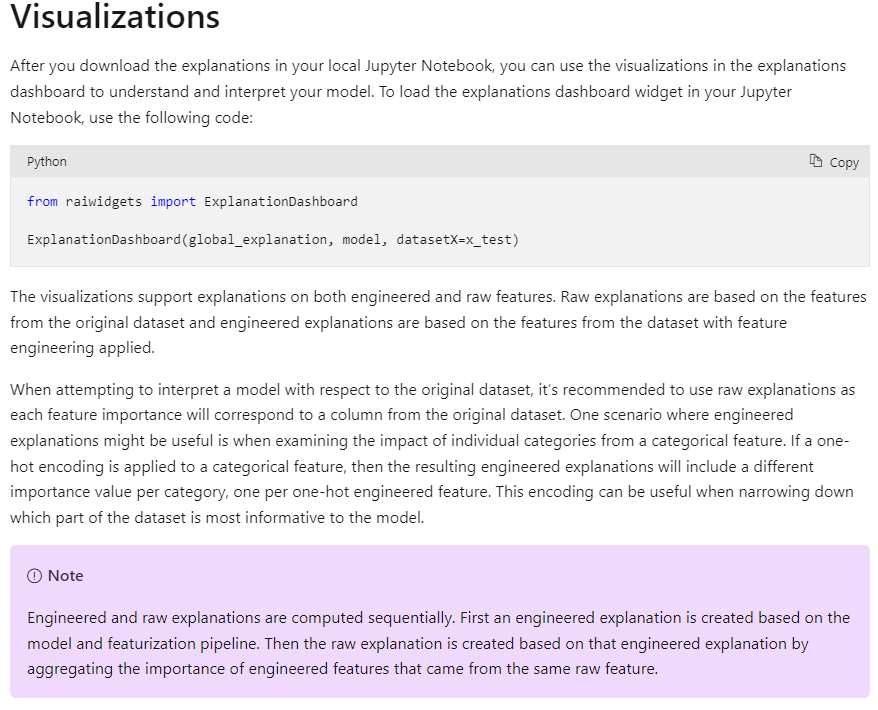Select the word raiwidgets in the code
The image size is (878, 710).
[103, 201]
